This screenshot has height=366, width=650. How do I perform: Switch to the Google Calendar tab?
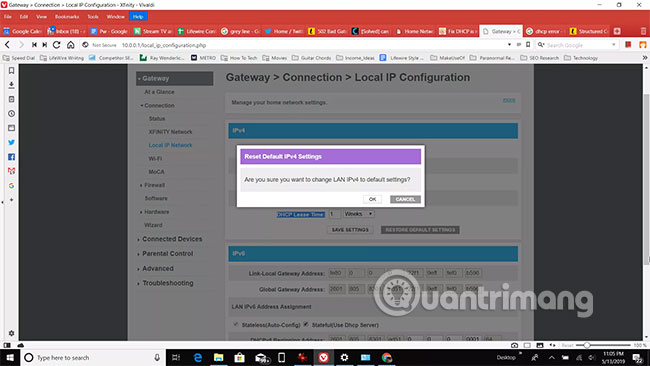coord(22,31)
